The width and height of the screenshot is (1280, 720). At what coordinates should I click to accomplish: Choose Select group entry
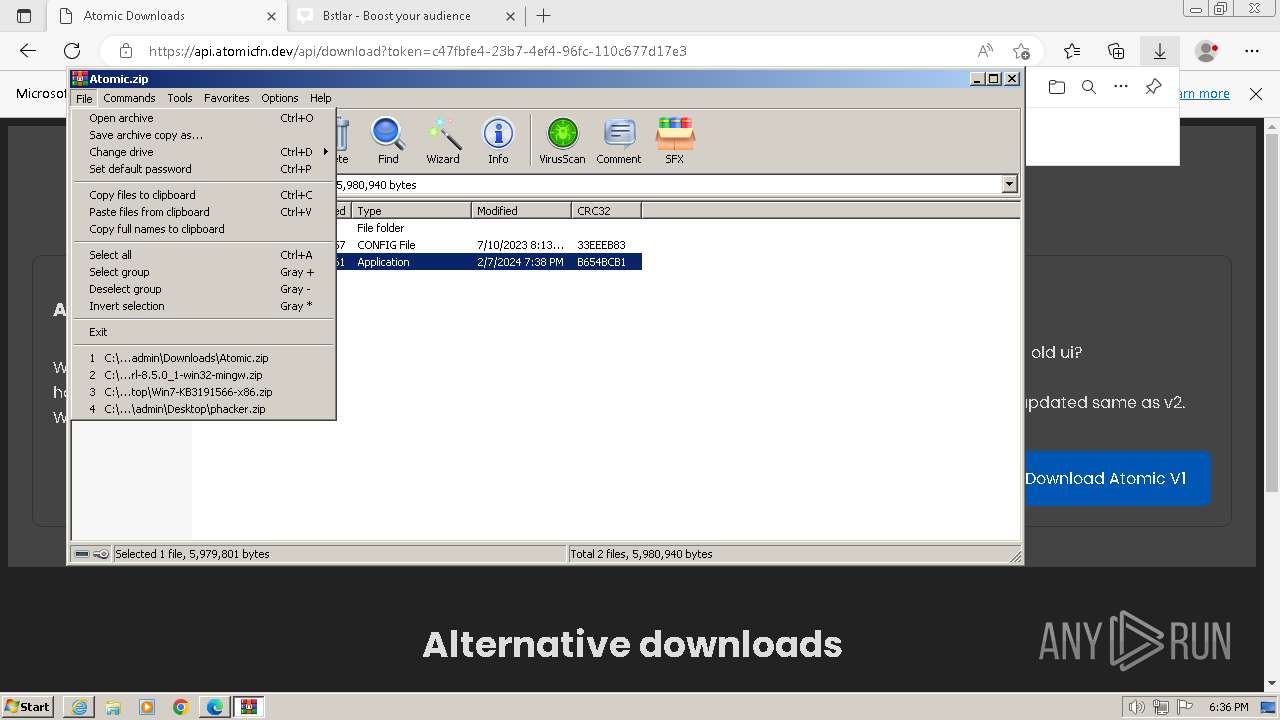pos(204,272)
